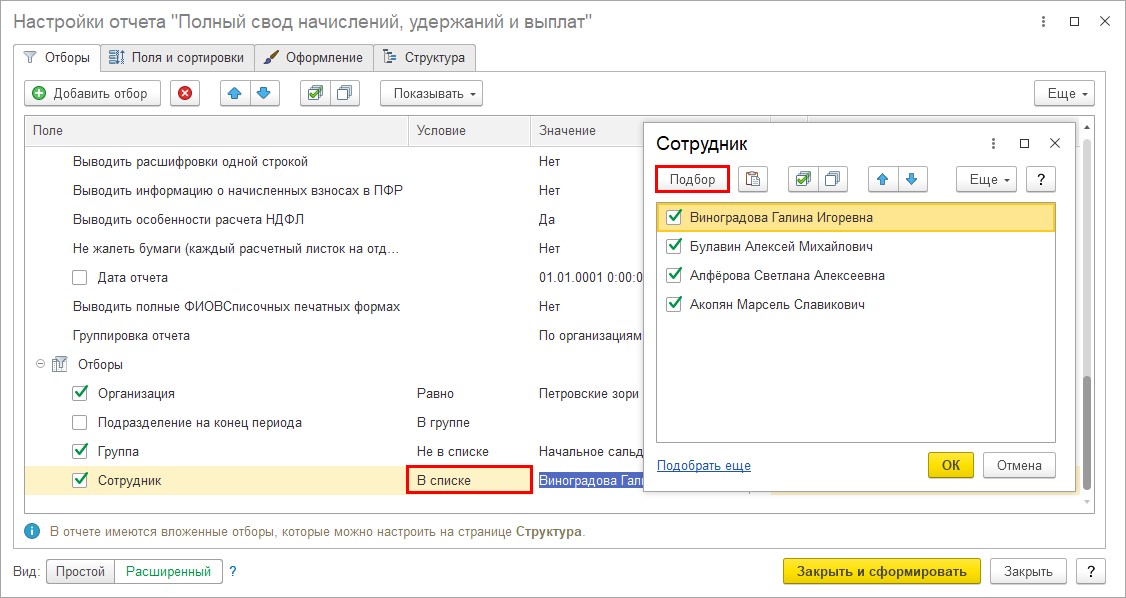The image size is (1126, 598).
Task: Click the help question button beside Закрыть
Action: 1092,571
